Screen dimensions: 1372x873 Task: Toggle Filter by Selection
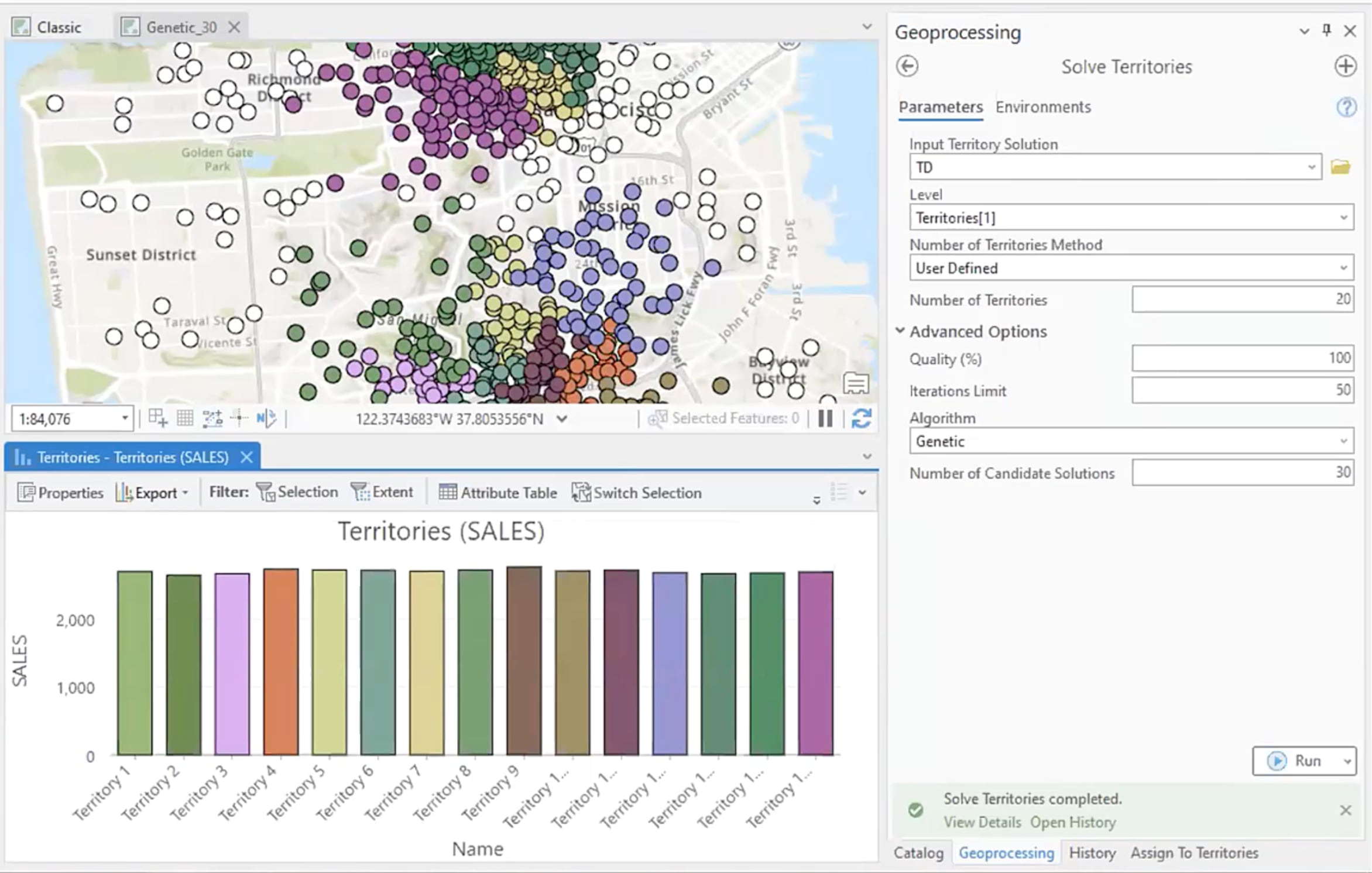pyautogui.click(x=297, y=492)
